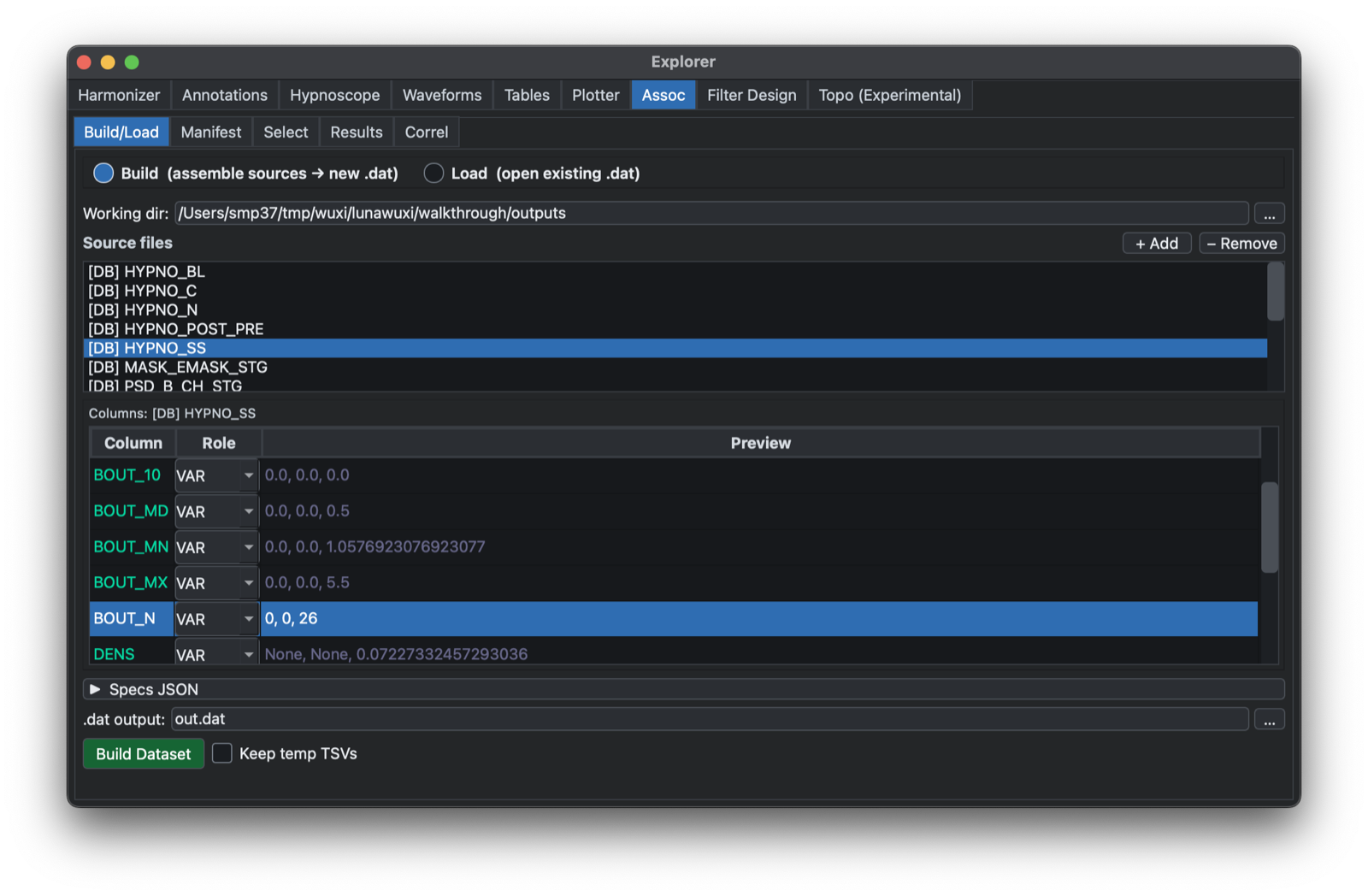Select source file [DB] MASK_EMASK_STG

675,367
